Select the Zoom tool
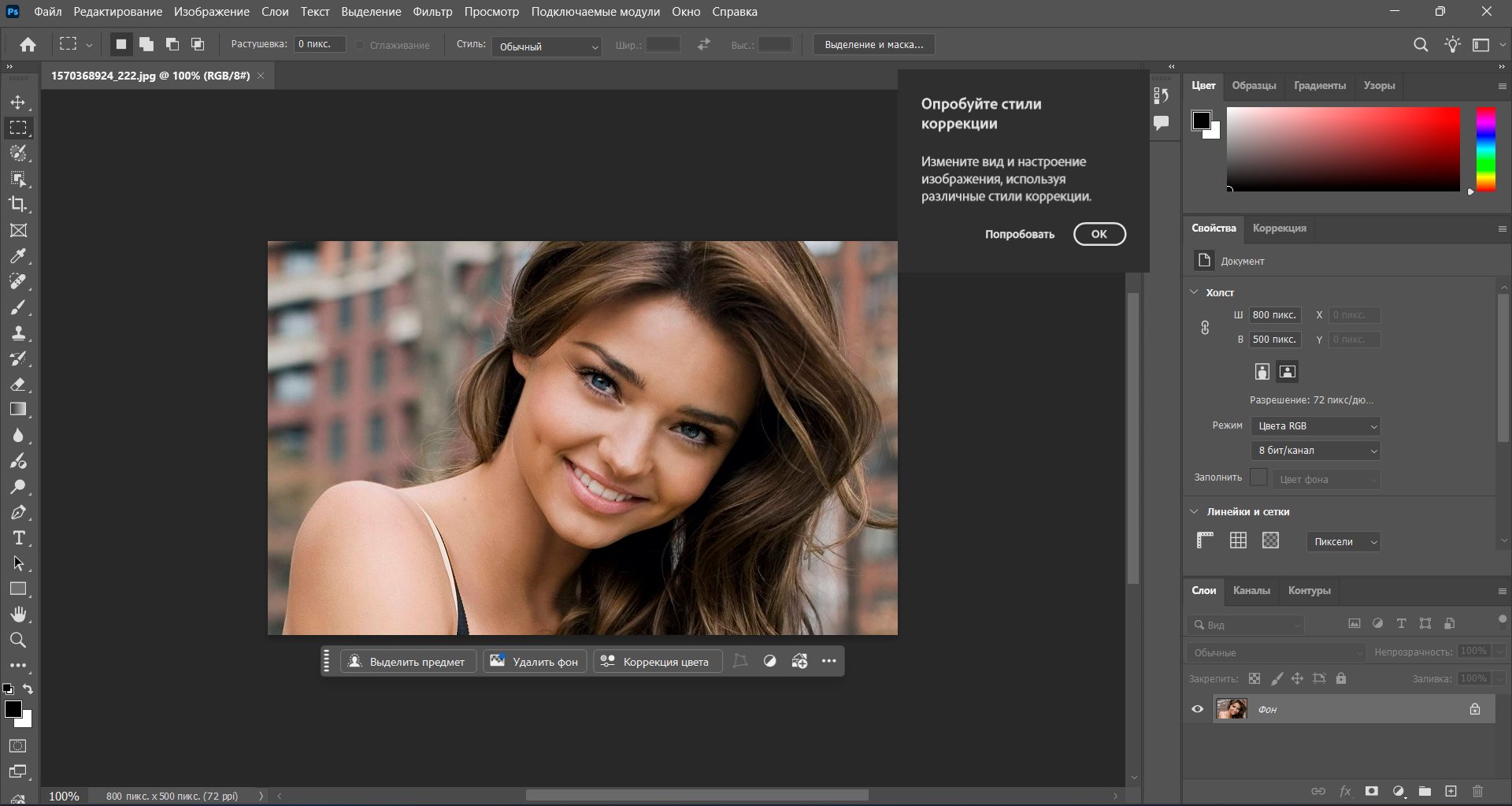This screenshot has height=806, width=1512. (x=18, y=640)
